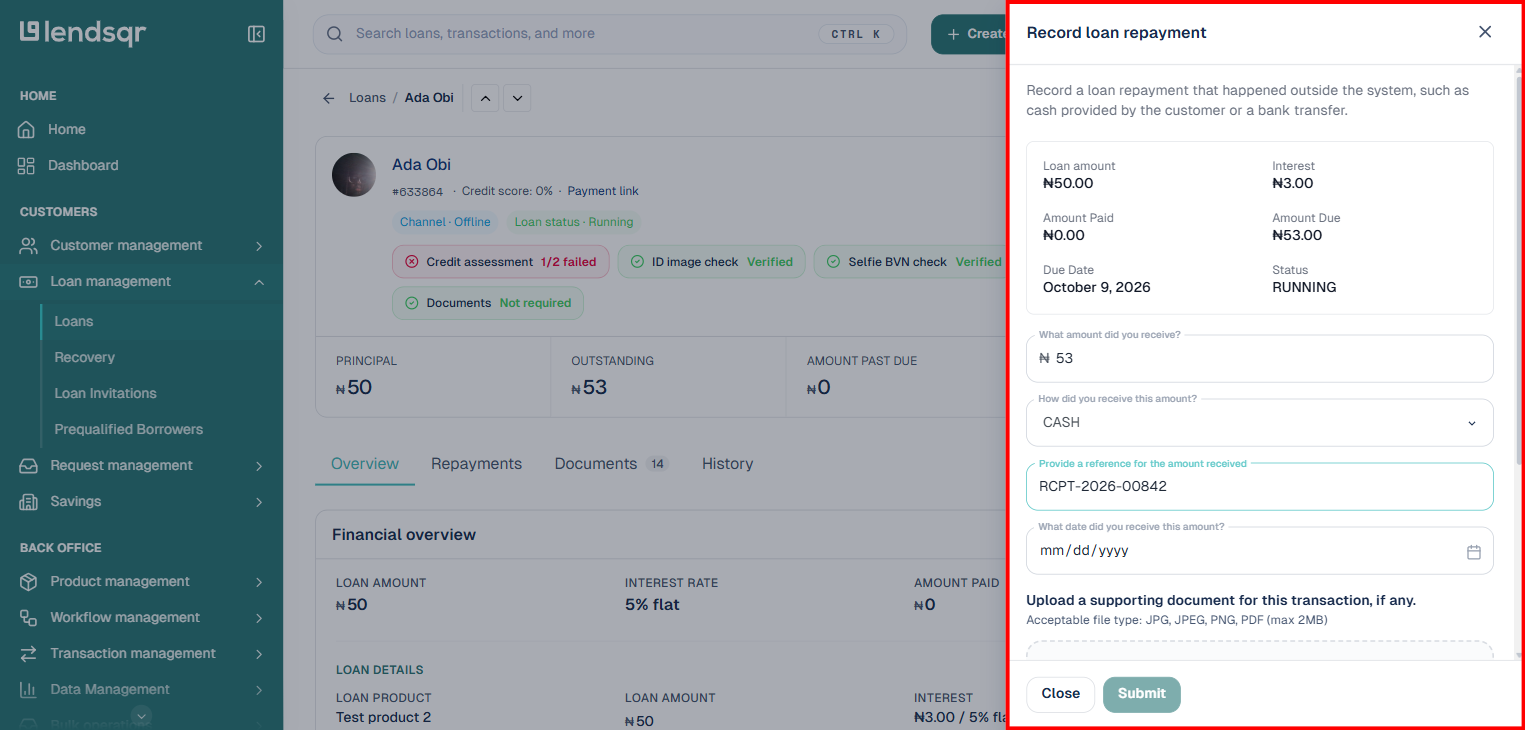Click Ada Obi's profile avatar
1535x730 pixels.
(354, 175)
